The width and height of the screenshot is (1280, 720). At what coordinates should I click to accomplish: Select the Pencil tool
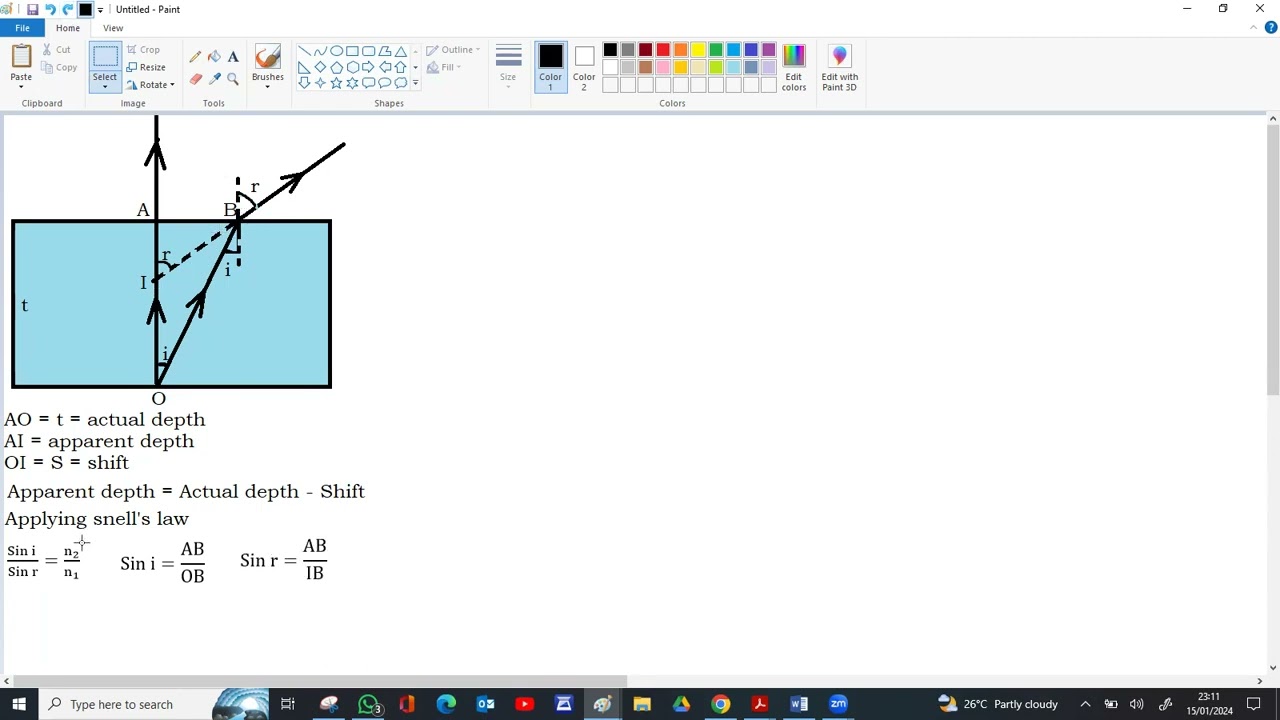195,57
